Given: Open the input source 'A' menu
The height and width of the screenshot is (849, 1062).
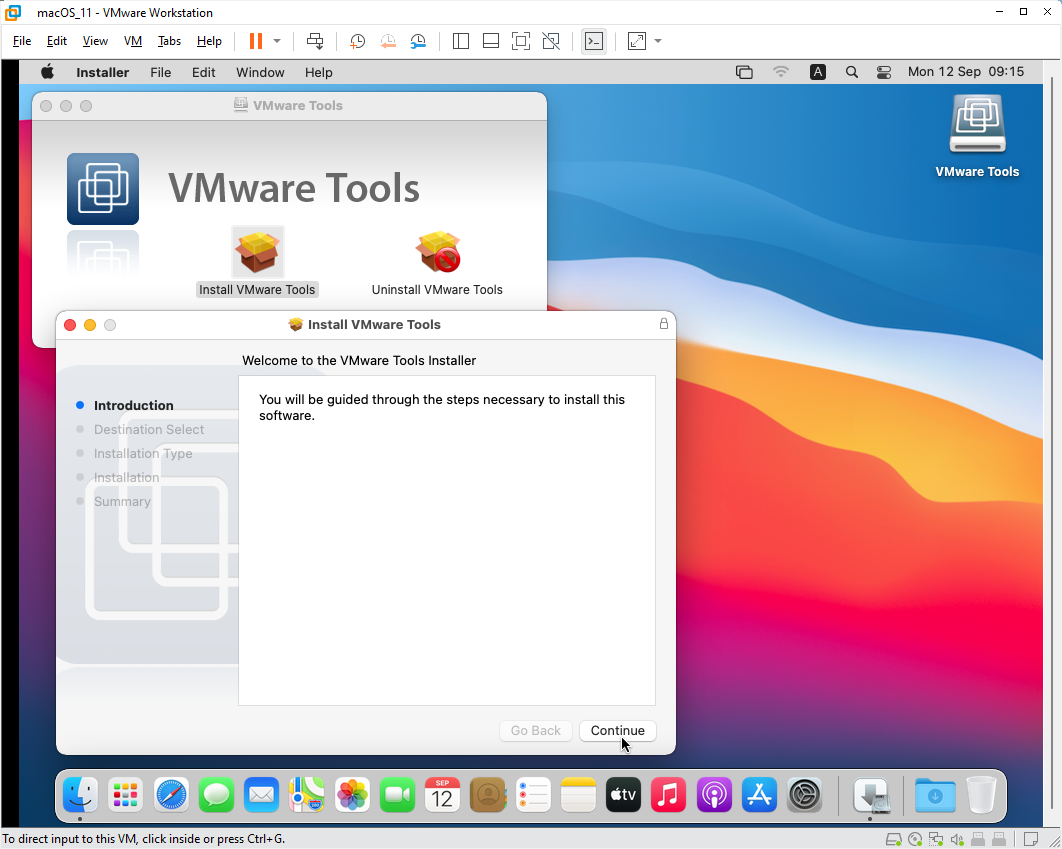Looking at the screenshot, I should [817, 72].
